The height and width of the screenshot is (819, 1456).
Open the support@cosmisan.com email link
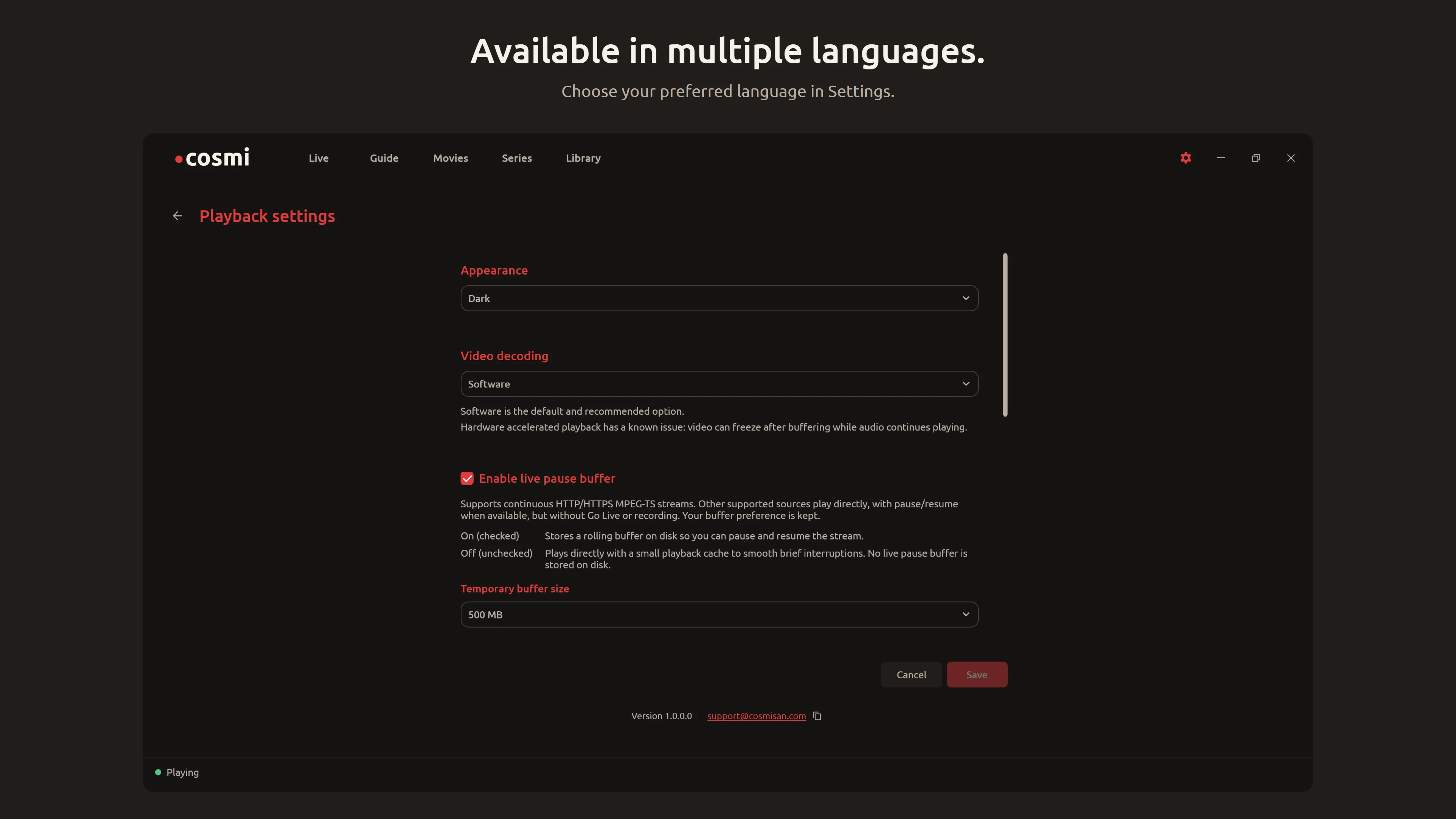pos(756,716)
